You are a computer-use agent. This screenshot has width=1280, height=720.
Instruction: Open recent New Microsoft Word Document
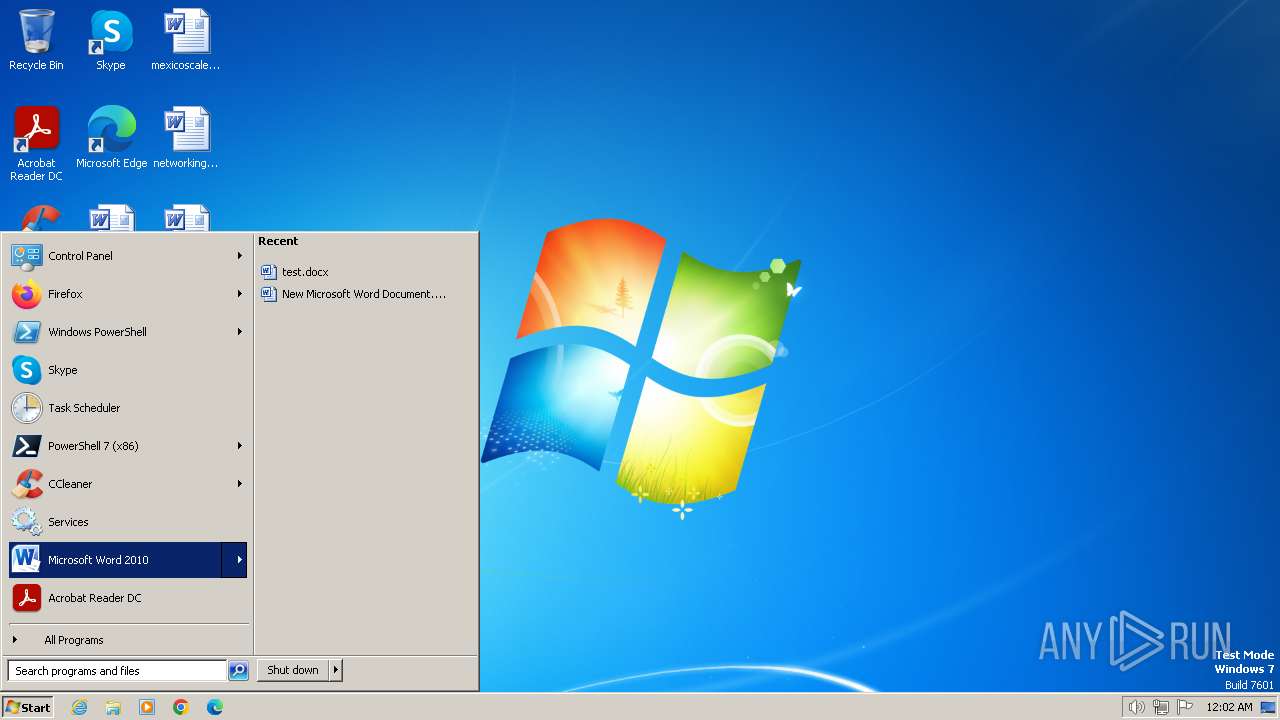tap(353, 294)
